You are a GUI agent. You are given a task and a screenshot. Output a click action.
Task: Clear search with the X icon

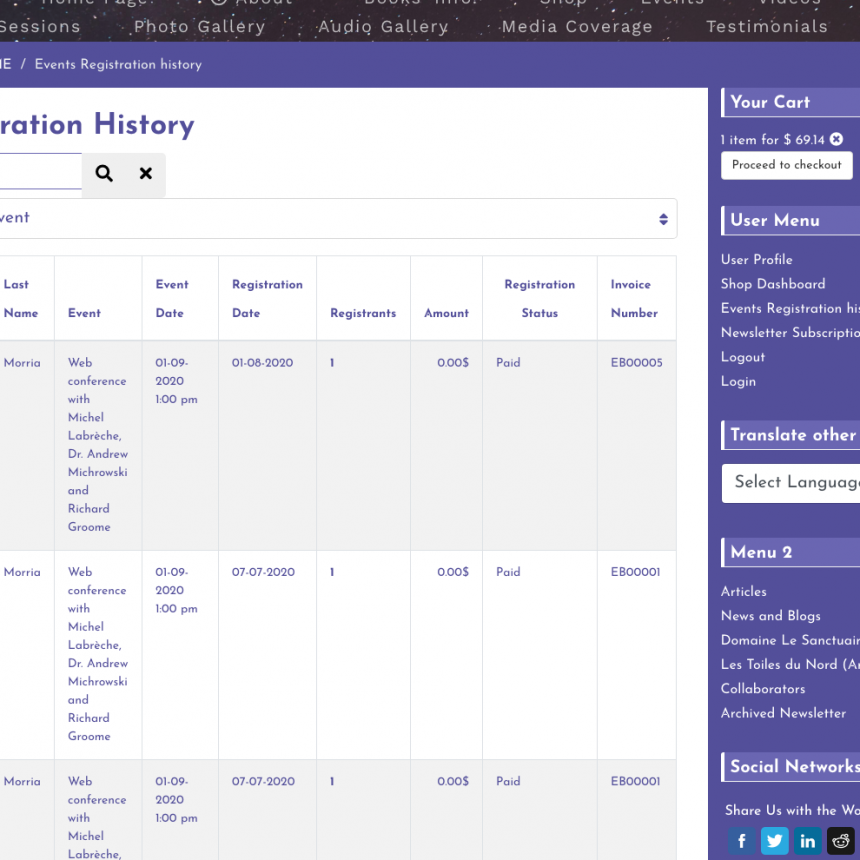(146, 174)
